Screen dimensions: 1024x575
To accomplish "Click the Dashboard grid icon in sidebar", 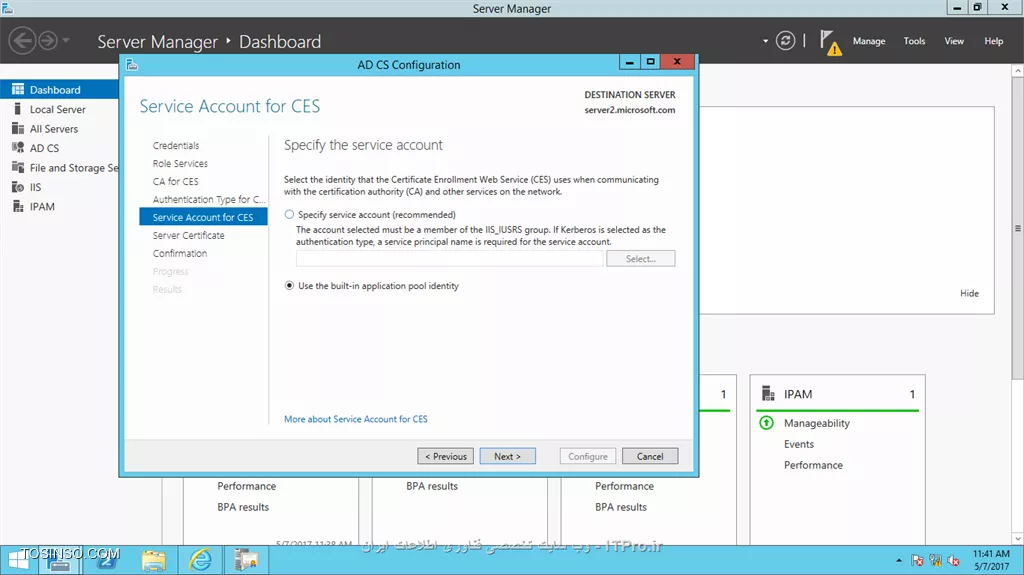I will (x=18, y=90).
